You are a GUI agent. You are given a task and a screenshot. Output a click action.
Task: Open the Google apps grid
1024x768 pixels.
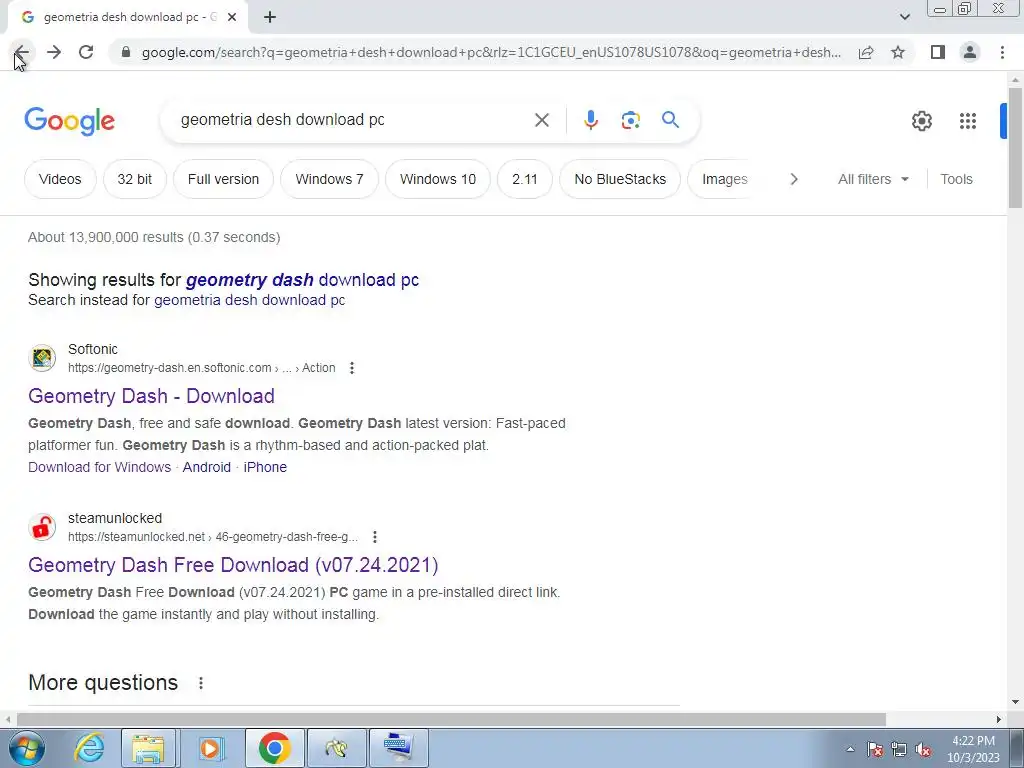click(x=968, y=121)
